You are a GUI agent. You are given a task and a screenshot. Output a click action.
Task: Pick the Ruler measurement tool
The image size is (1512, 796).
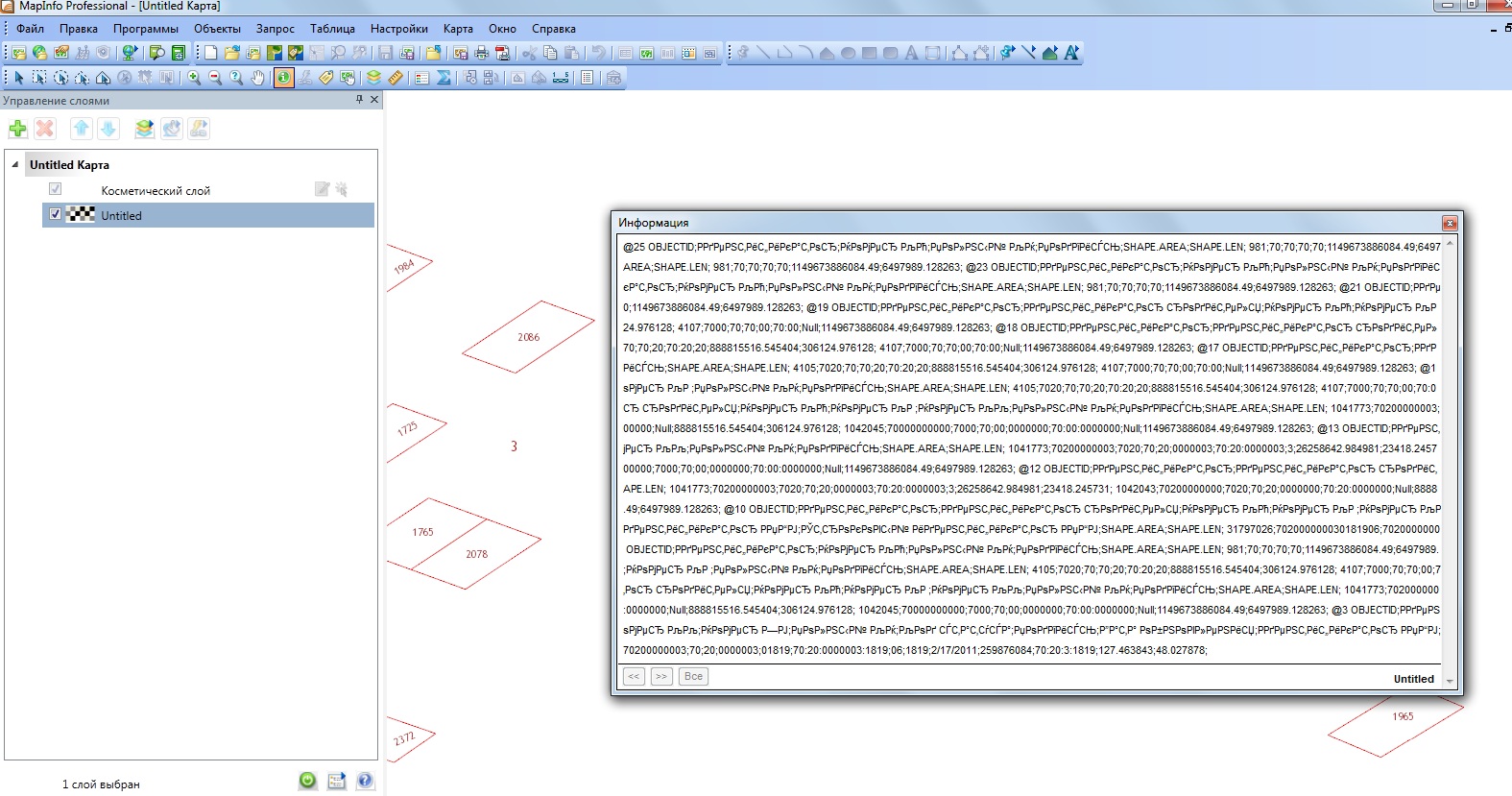click(395, 78)
